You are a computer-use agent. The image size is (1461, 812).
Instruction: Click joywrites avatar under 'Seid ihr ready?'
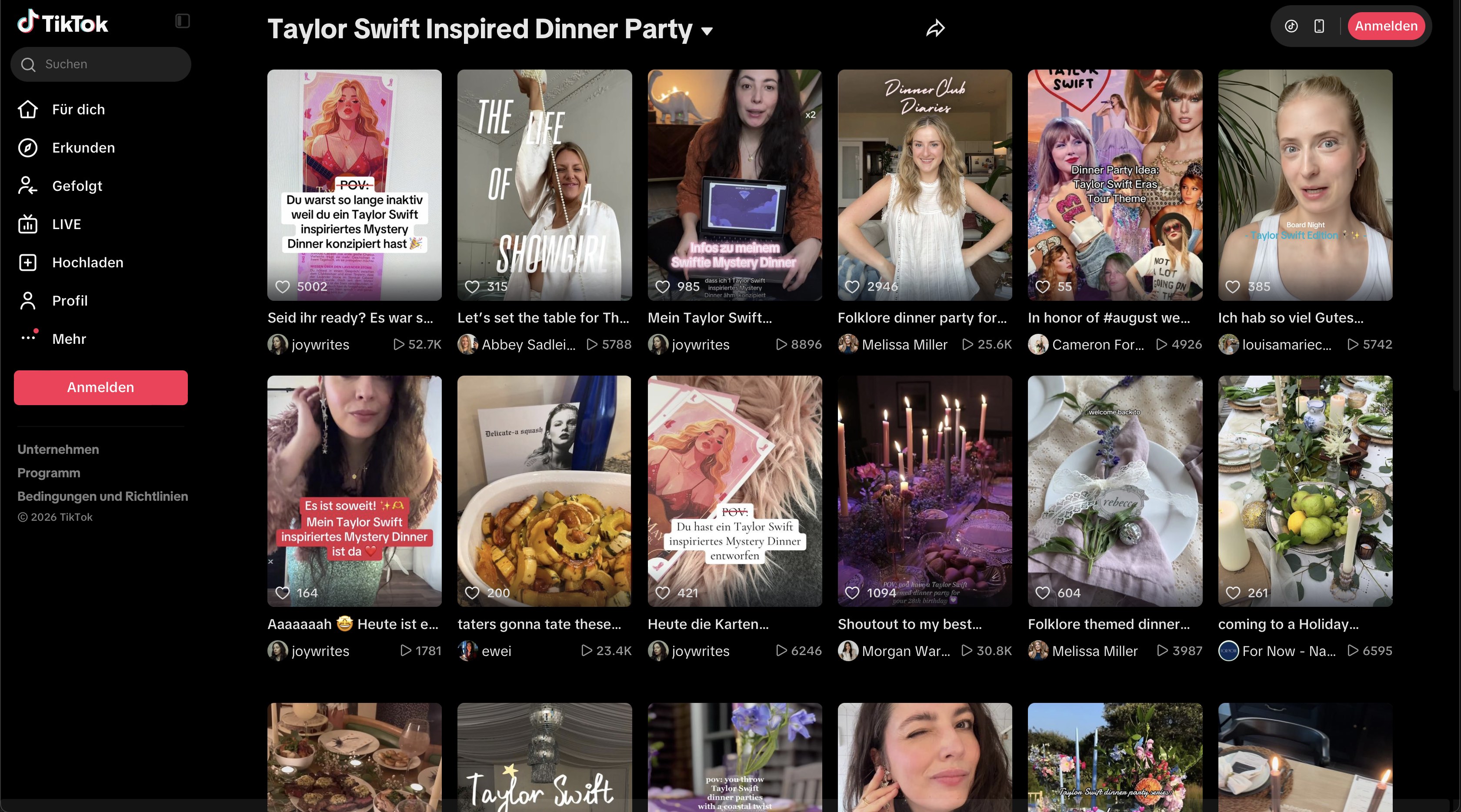pos(277,344)
